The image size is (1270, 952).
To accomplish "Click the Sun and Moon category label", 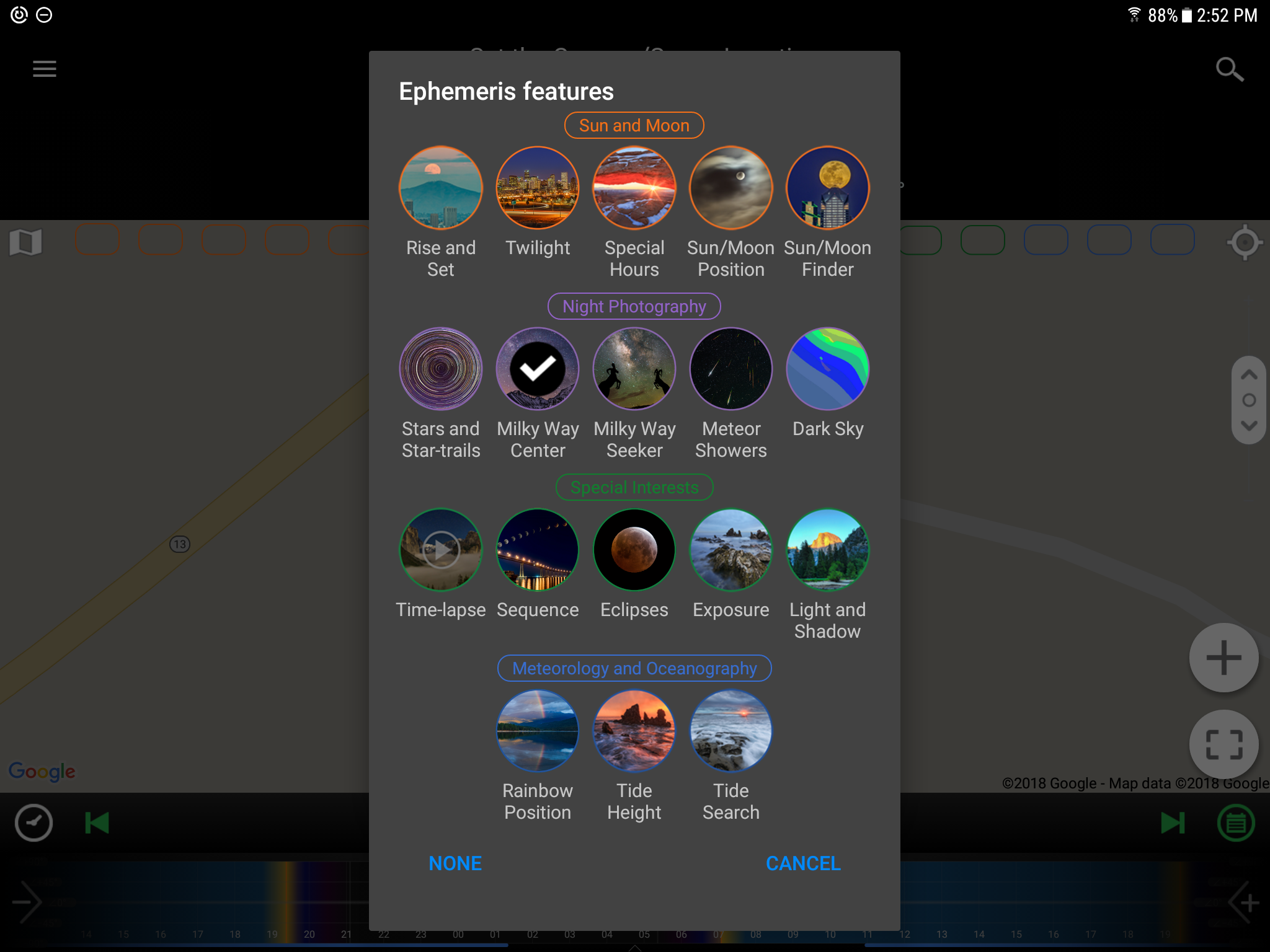I will 634,125.
